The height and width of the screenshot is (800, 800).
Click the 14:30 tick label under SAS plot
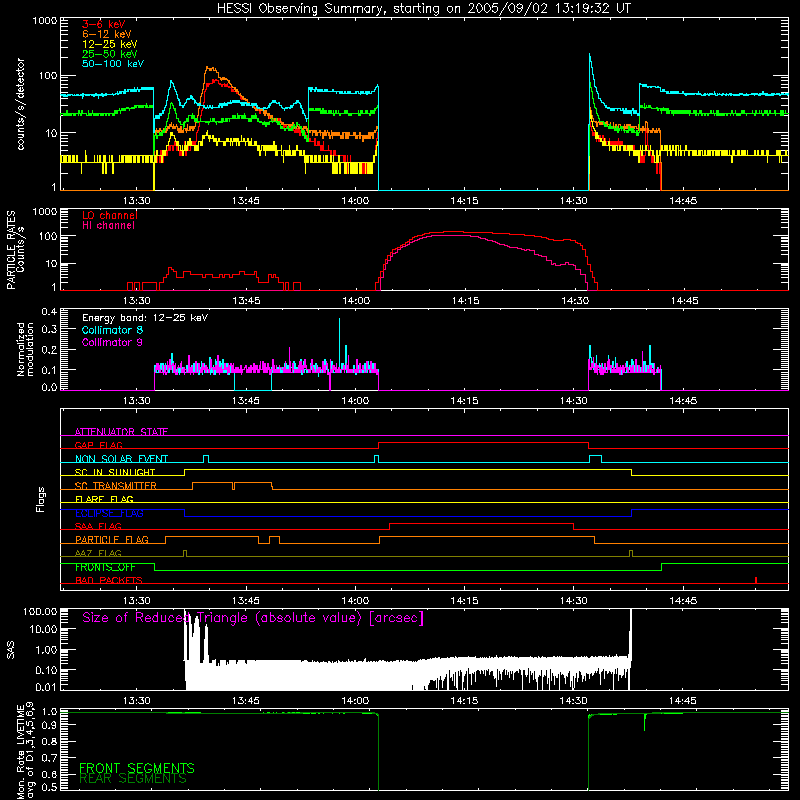pos(573,701)
